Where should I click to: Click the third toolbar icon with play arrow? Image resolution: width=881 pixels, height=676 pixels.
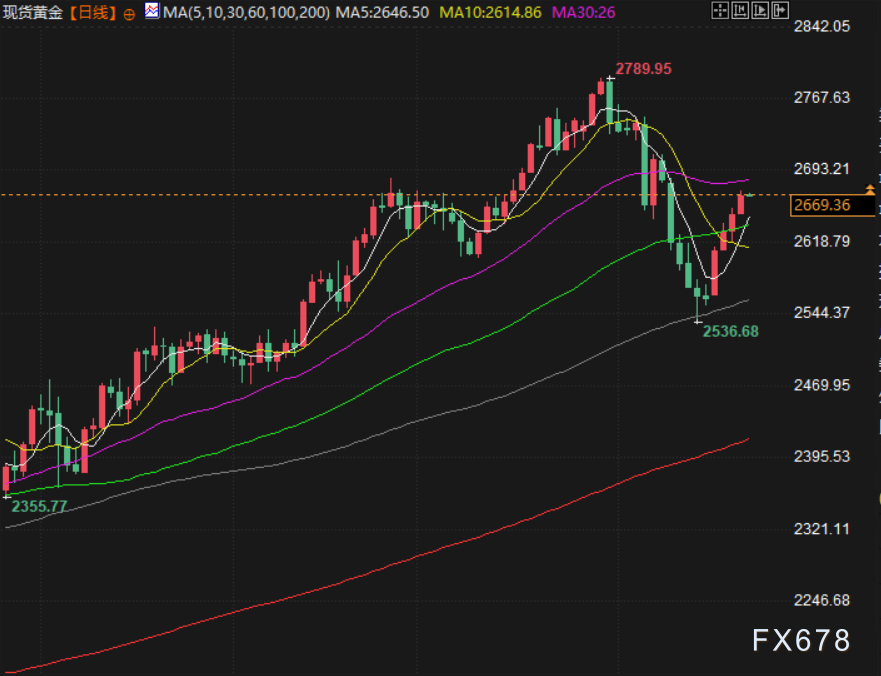[x=759, y=12]
